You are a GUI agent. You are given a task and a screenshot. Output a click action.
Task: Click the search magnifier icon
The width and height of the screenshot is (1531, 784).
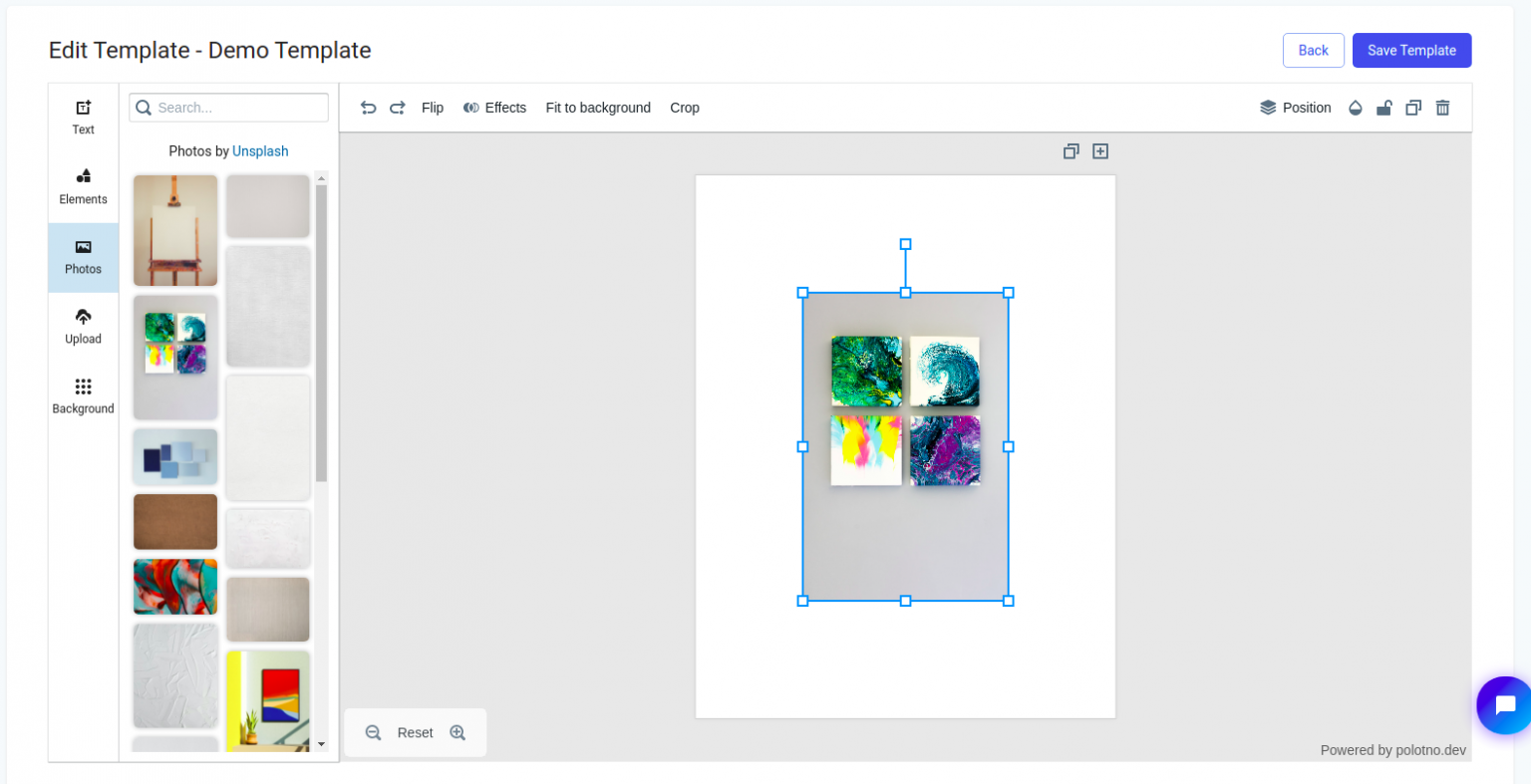coord(144,108)
